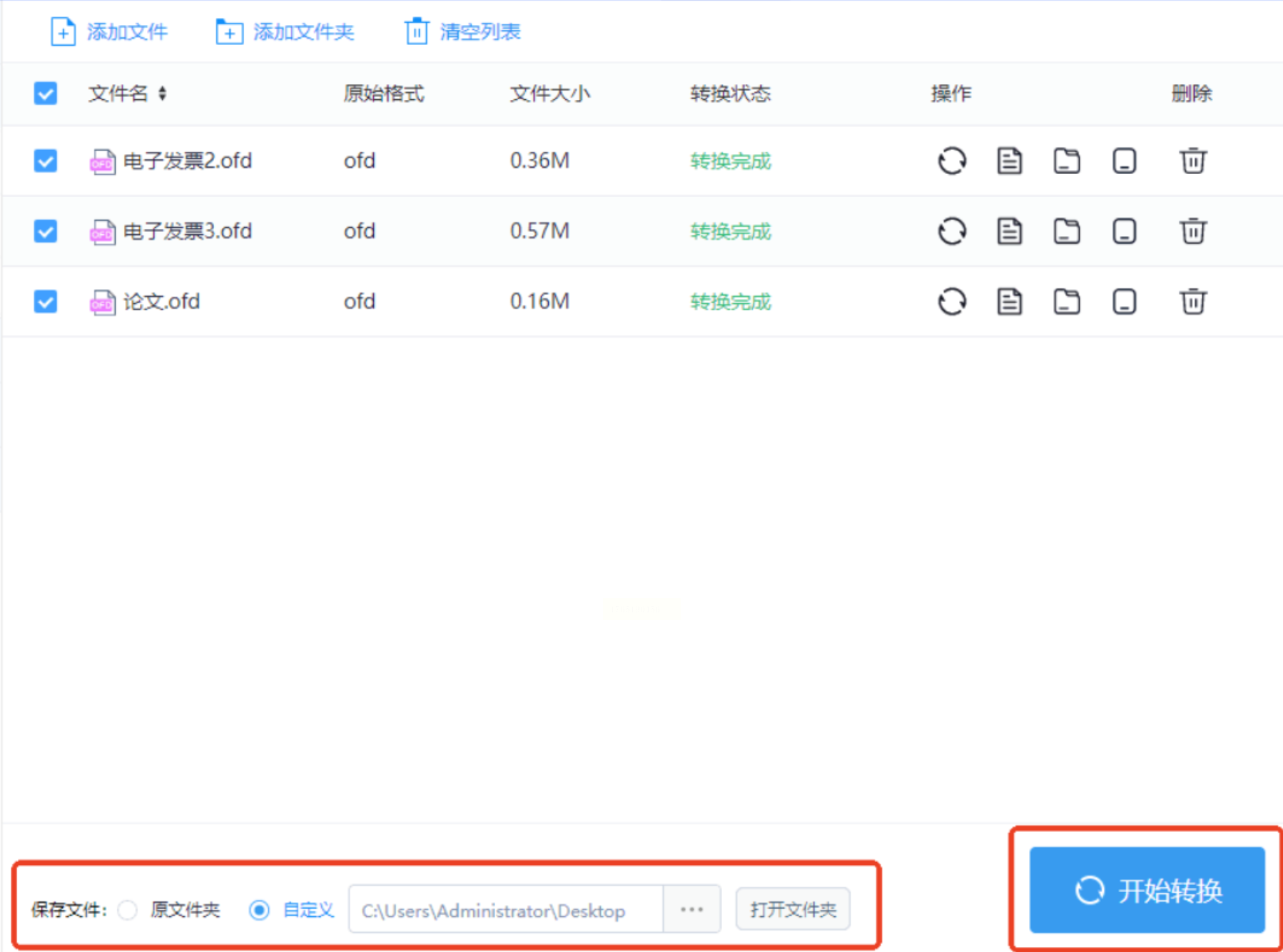Select the 自定义 save location radio
This screenshot has width=1283, height=952.
(259, 910)
